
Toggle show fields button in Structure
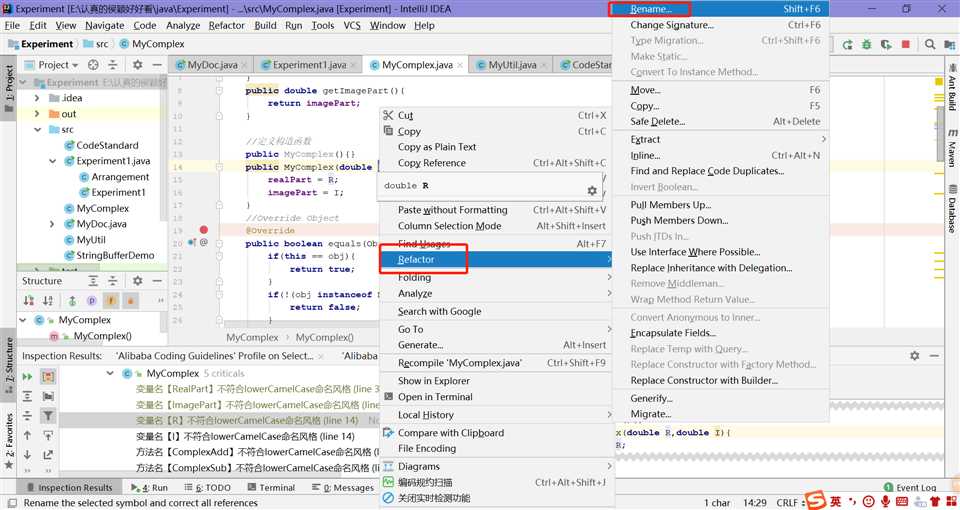coord(111,301)
